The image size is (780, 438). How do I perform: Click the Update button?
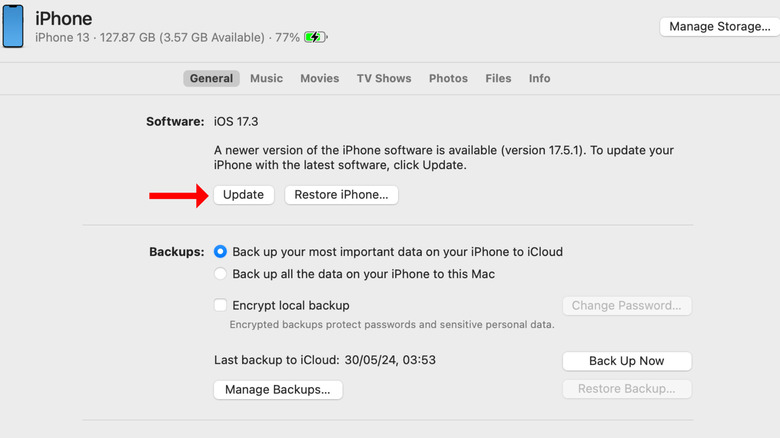(244, 195)
